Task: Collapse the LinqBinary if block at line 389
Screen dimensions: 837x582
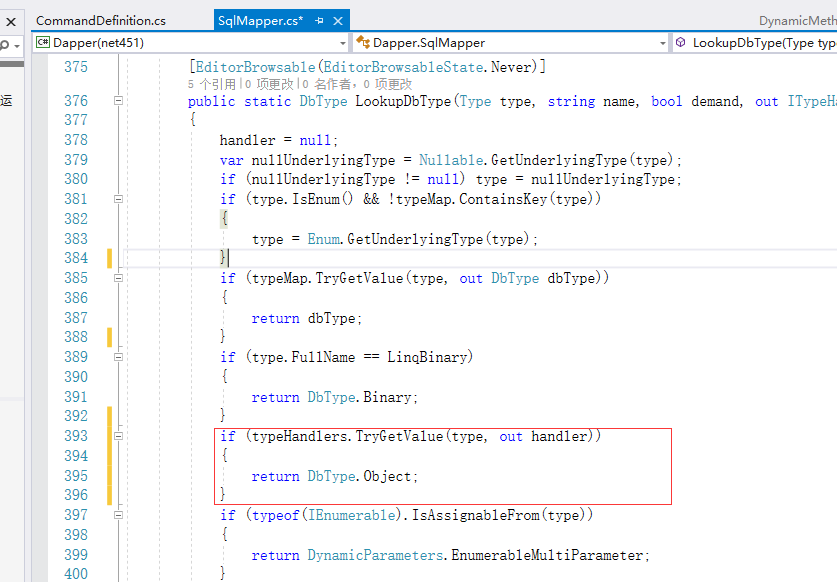Action: [x=119, y=357]
